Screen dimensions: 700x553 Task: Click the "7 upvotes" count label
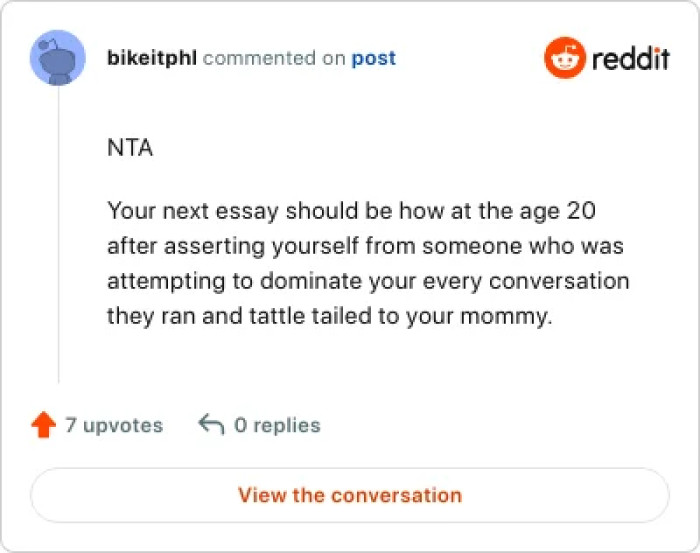tap(113, 425)
